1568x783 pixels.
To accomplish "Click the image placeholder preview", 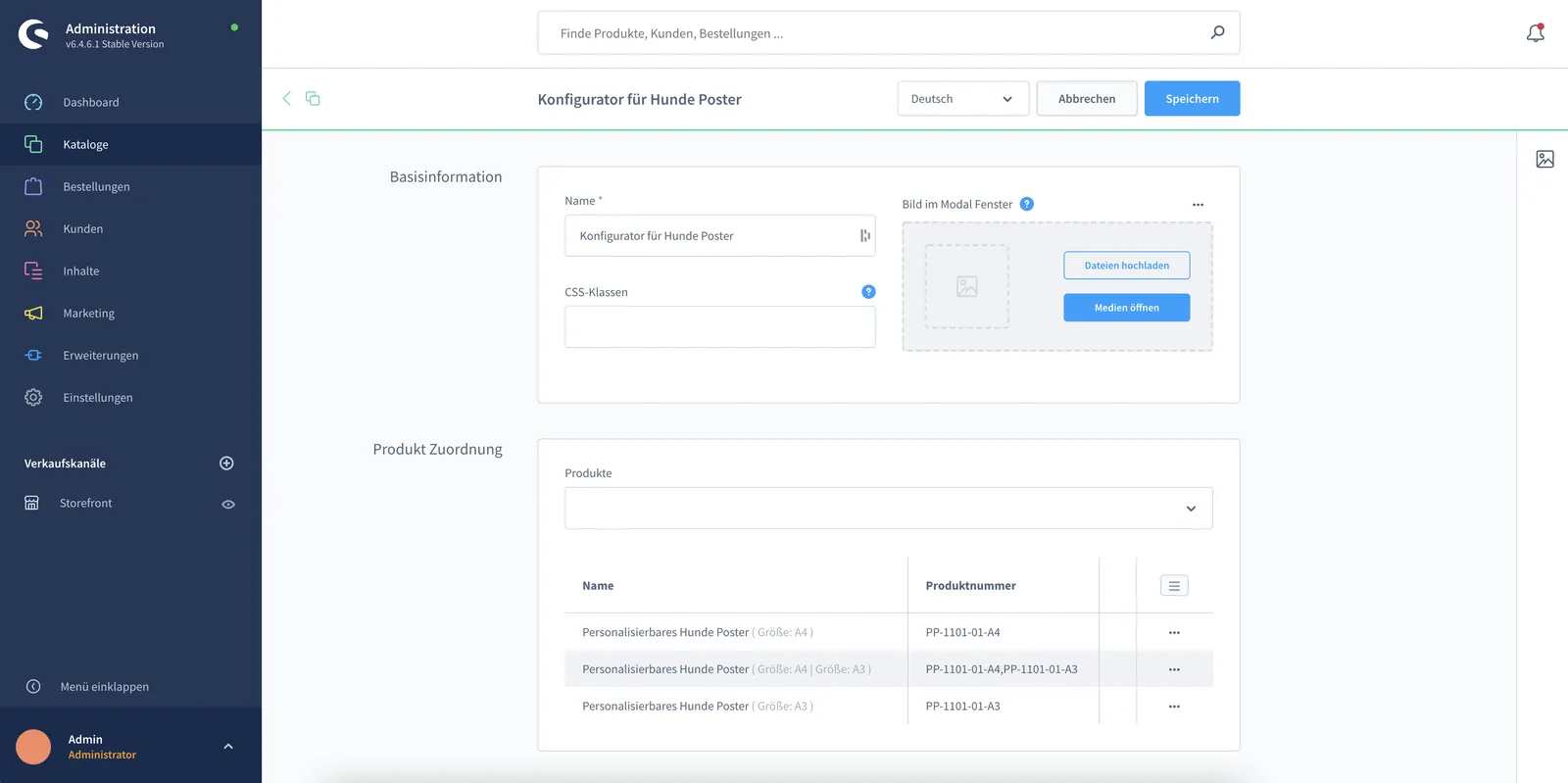I will [967, 286].
